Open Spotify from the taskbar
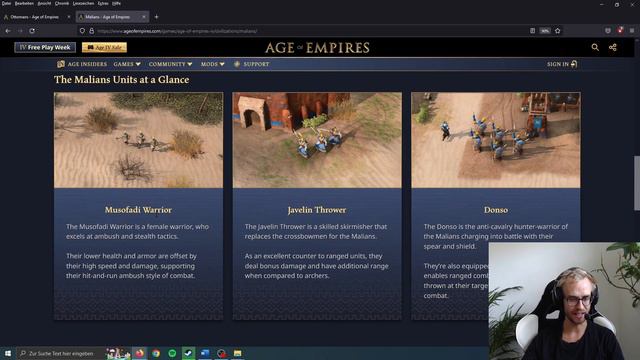The height and width of the screenshot is (360, 640). 172,353
